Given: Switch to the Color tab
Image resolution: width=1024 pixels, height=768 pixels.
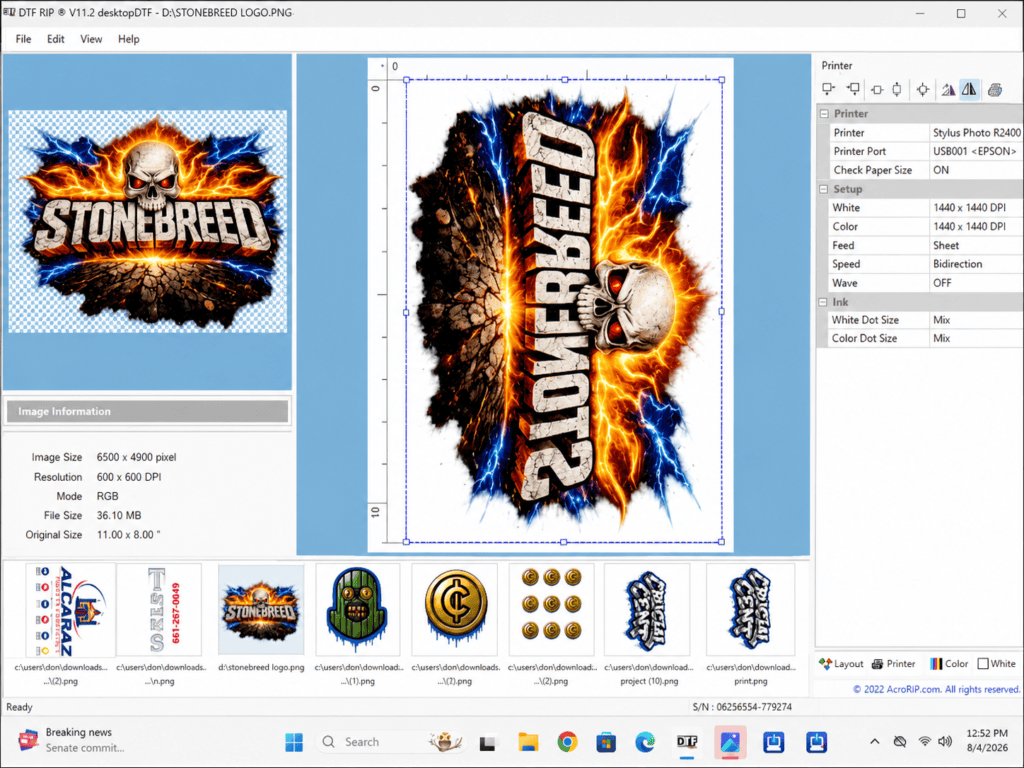Looking at the screenshot, I should pos(949,664).
